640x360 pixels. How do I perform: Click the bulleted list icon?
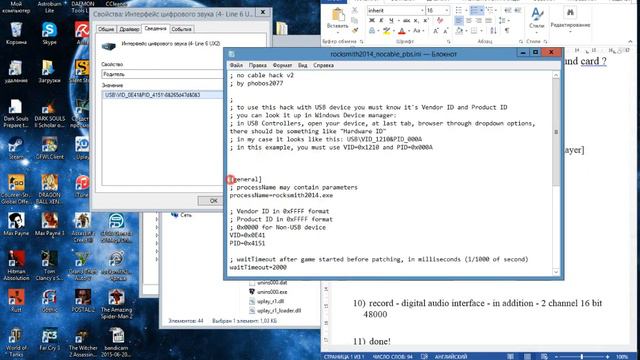click(459, 10)
